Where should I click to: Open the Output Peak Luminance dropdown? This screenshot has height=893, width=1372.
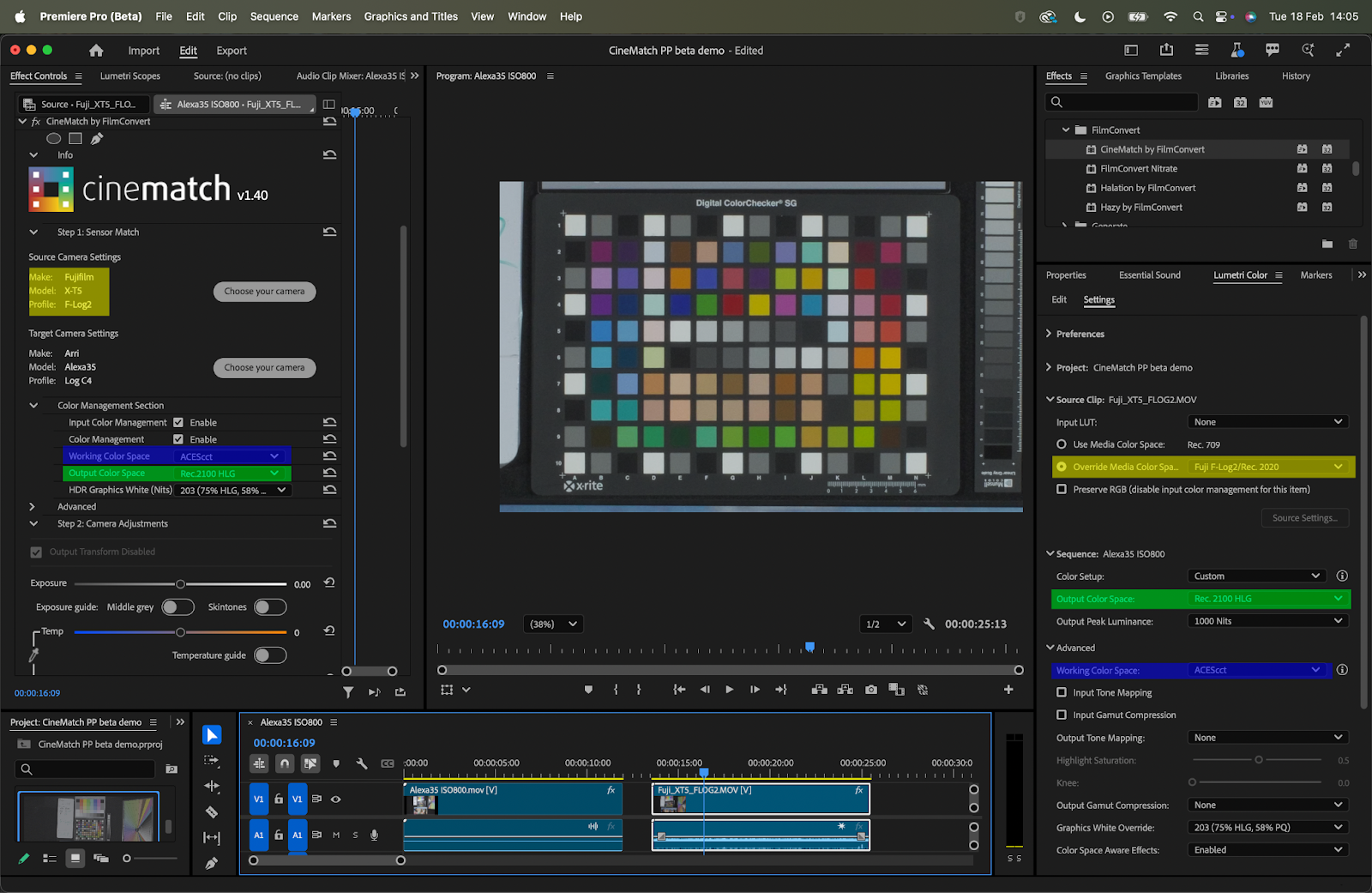[1267, 621]
